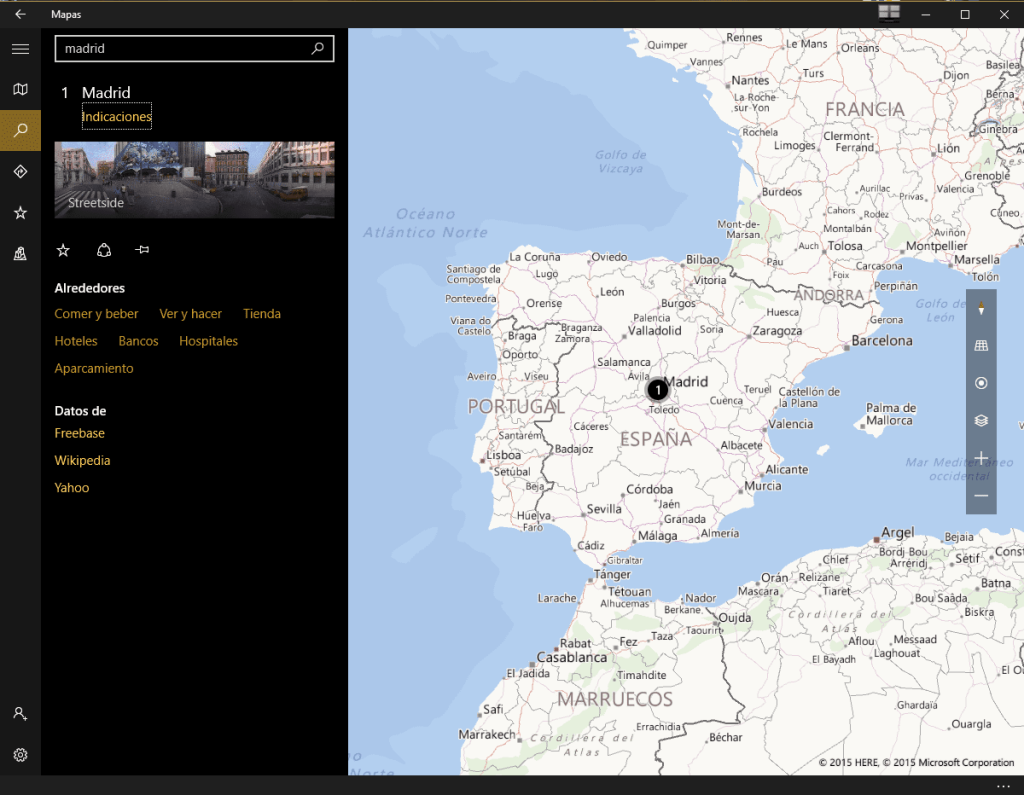The image size is (1024, 795).
Task: Click Murcia label on the map
Action: pos(763,486)
